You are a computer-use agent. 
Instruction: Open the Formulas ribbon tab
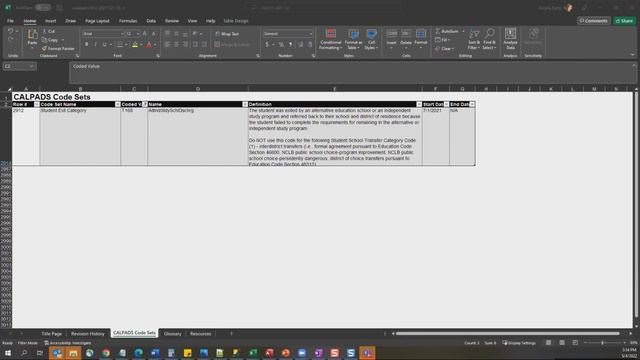click(x=128, y=21)
